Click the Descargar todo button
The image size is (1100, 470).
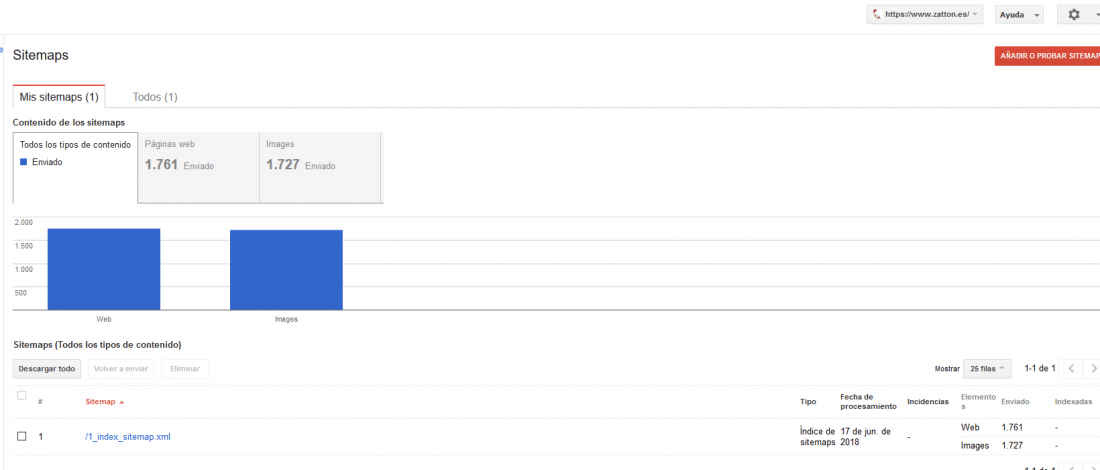pos(47,368)
